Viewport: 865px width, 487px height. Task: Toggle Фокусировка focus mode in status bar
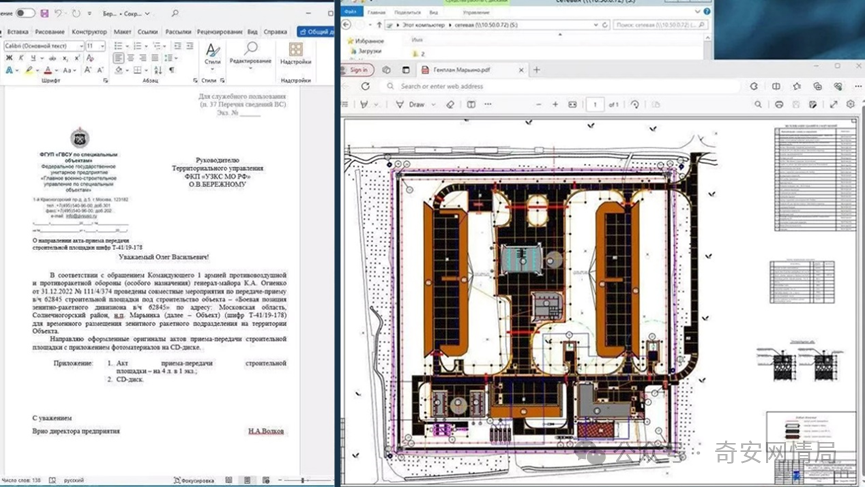pos(194,480)
